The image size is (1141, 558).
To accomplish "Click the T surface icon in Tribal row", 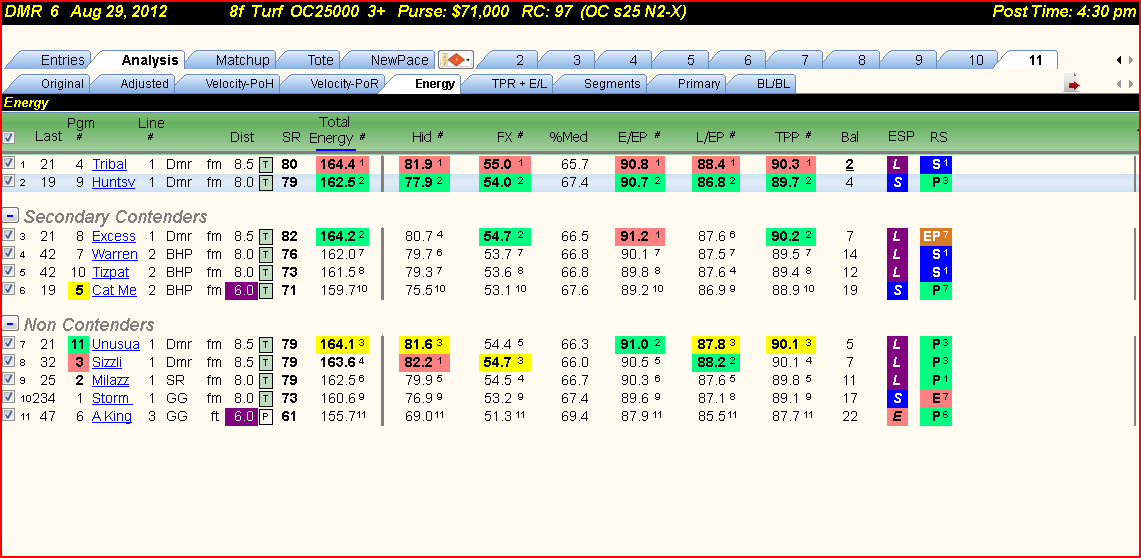I will (266, 164).
